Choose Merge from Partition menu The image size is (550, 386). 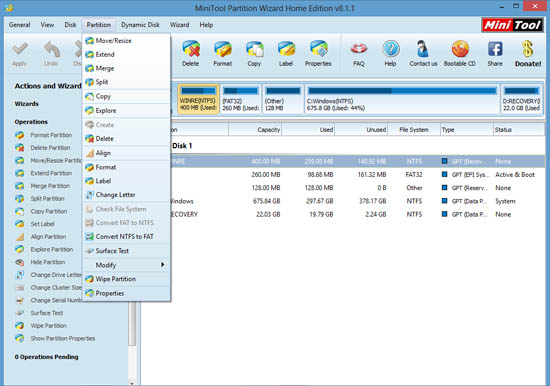coord(126,68)
